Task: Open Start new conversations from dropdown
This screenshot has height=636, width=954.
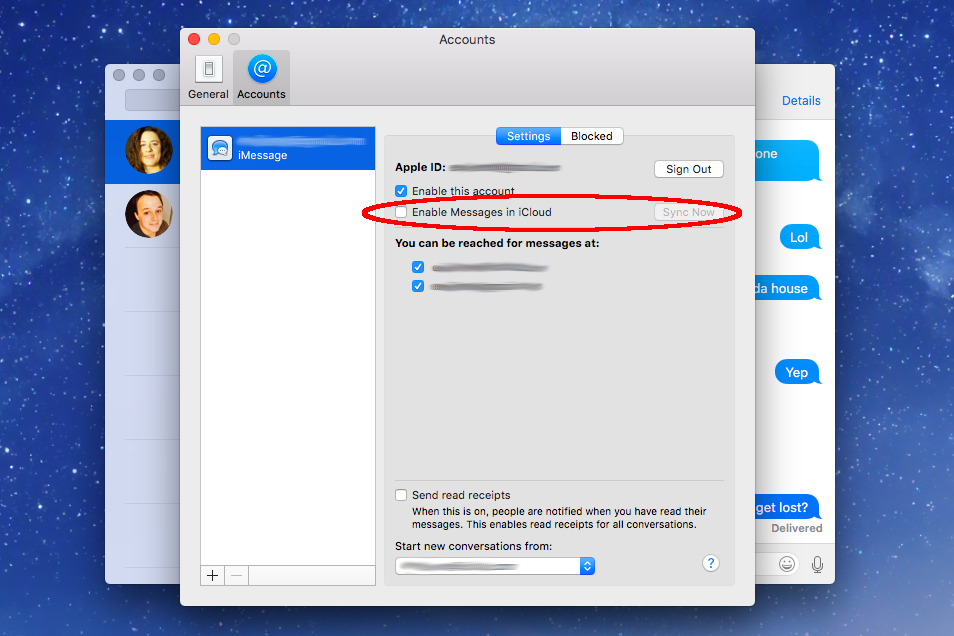Action: point(495,566)
